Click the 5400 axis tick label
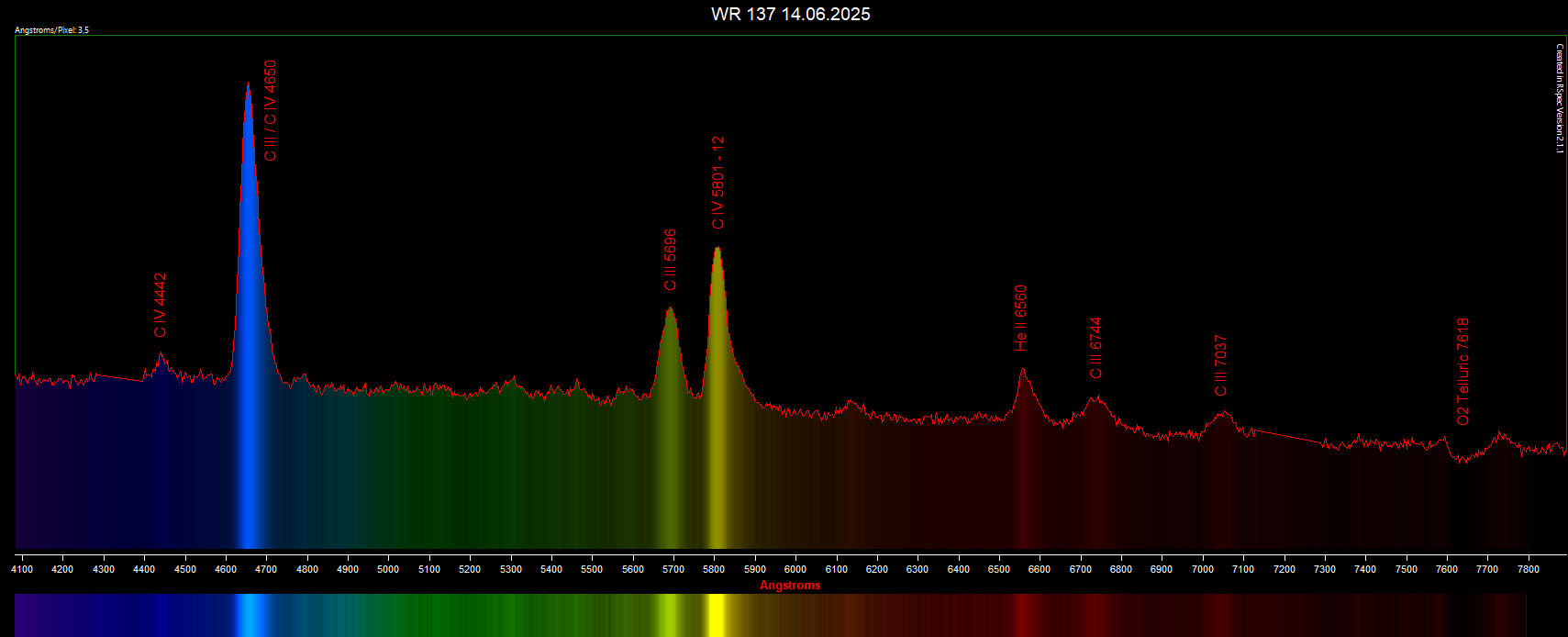This screenshot has width=1568, height=637. [x=551, y=569]
